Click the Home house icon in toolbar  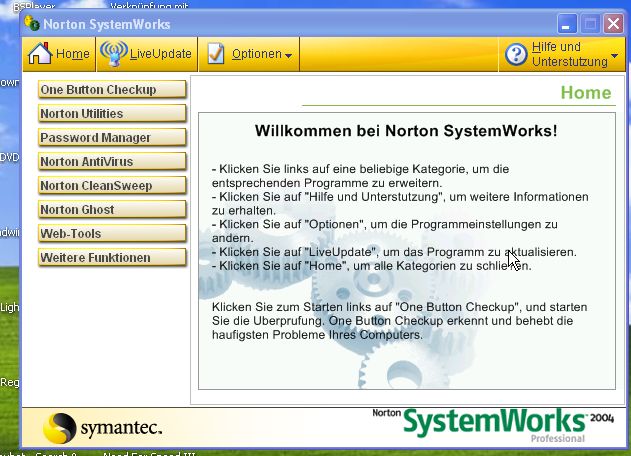pos(40,53)
